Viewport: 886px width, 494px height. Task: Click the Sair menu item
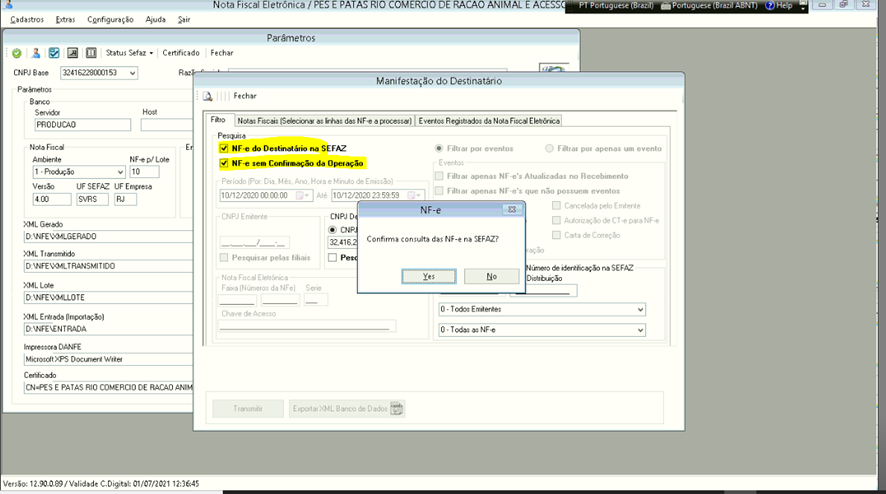coord(184,19)
